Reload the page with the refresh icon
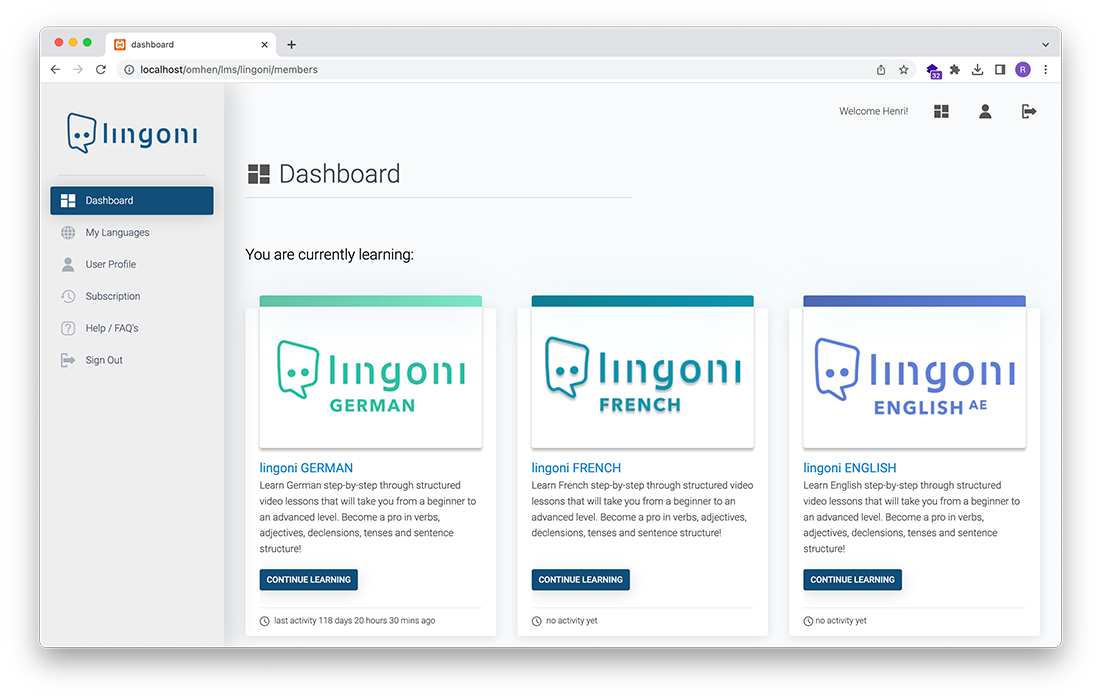Image resolution: width=1101 pixels, height=700 pixels. [x=101, y=70]
